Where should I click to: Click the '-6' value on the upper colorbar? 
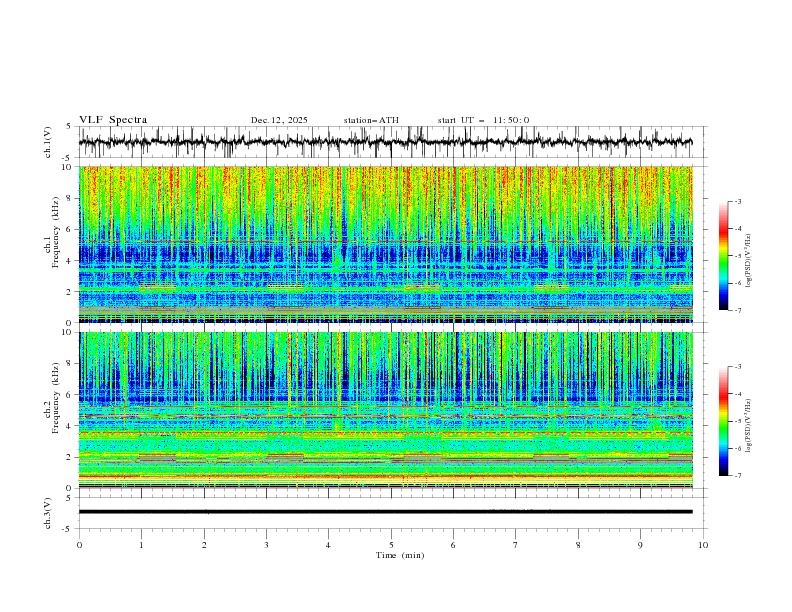738,283
